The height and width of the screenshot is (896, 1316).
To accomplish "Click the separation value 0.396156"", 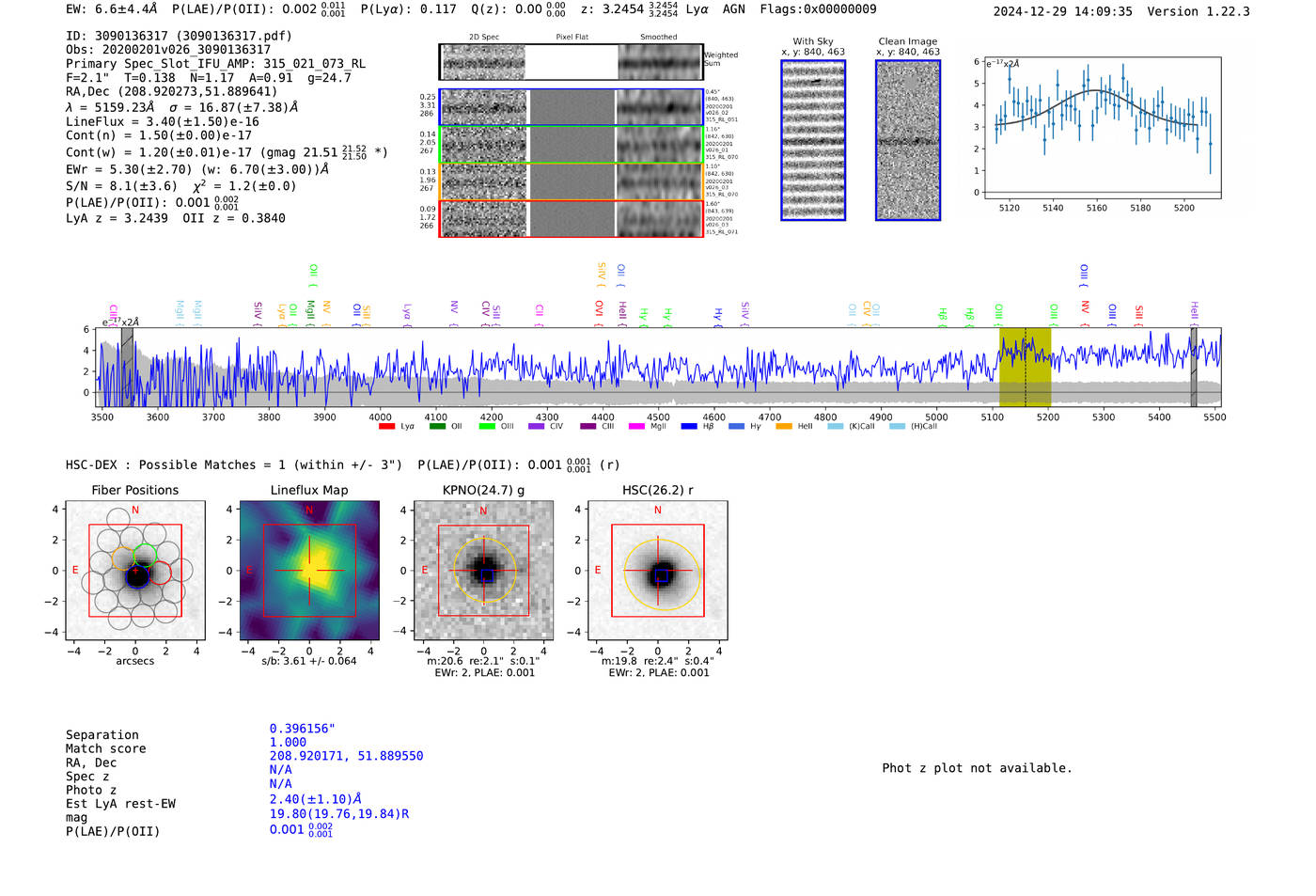I will pos(303,729).
